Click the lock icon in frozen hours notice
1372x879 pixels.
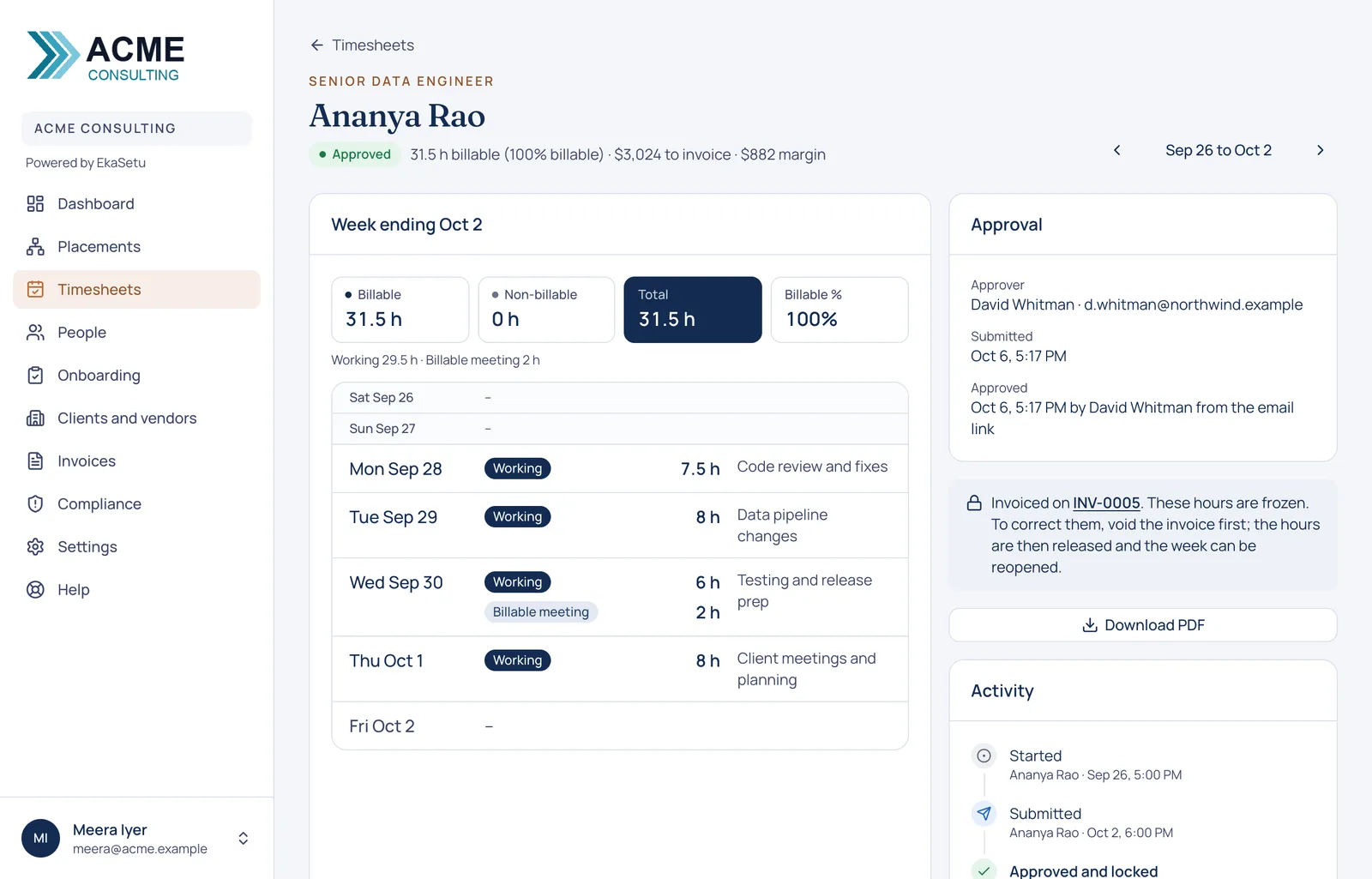pos(974,503)
